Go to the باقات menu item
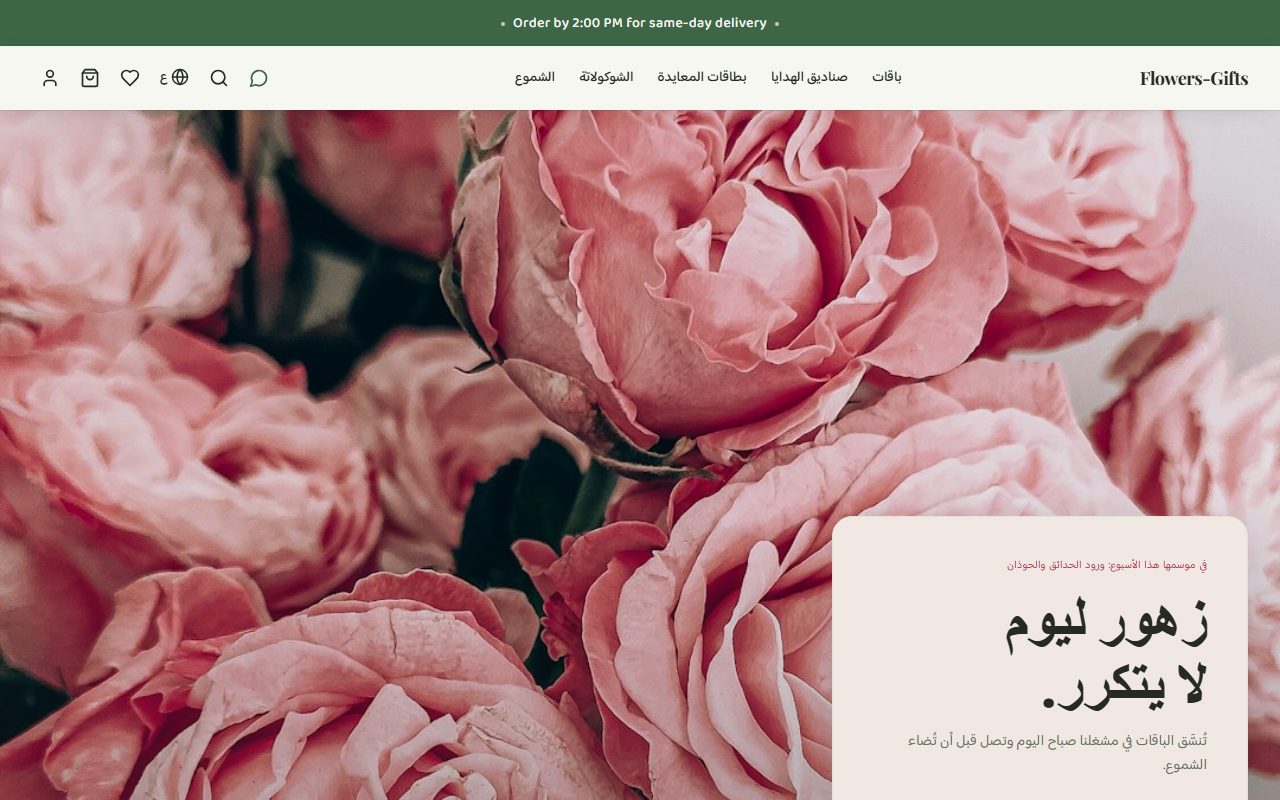The width and height of the screenshot is (1280, 800). coord(886,77)
